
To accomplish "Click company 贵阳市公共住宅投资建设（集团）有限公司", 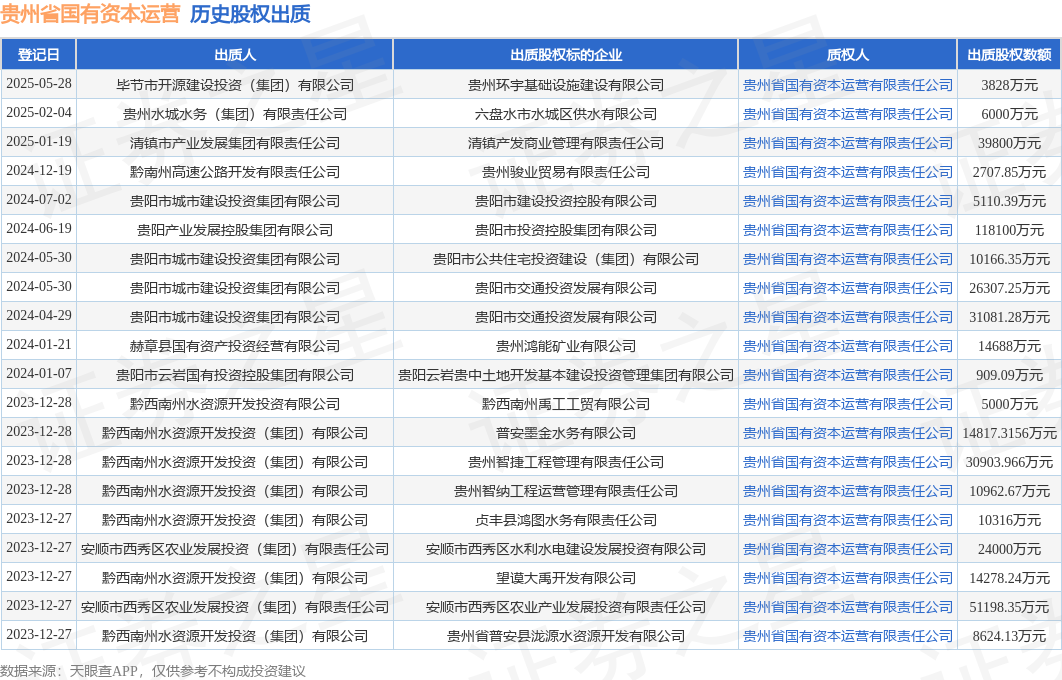I will tap(566, 259).
